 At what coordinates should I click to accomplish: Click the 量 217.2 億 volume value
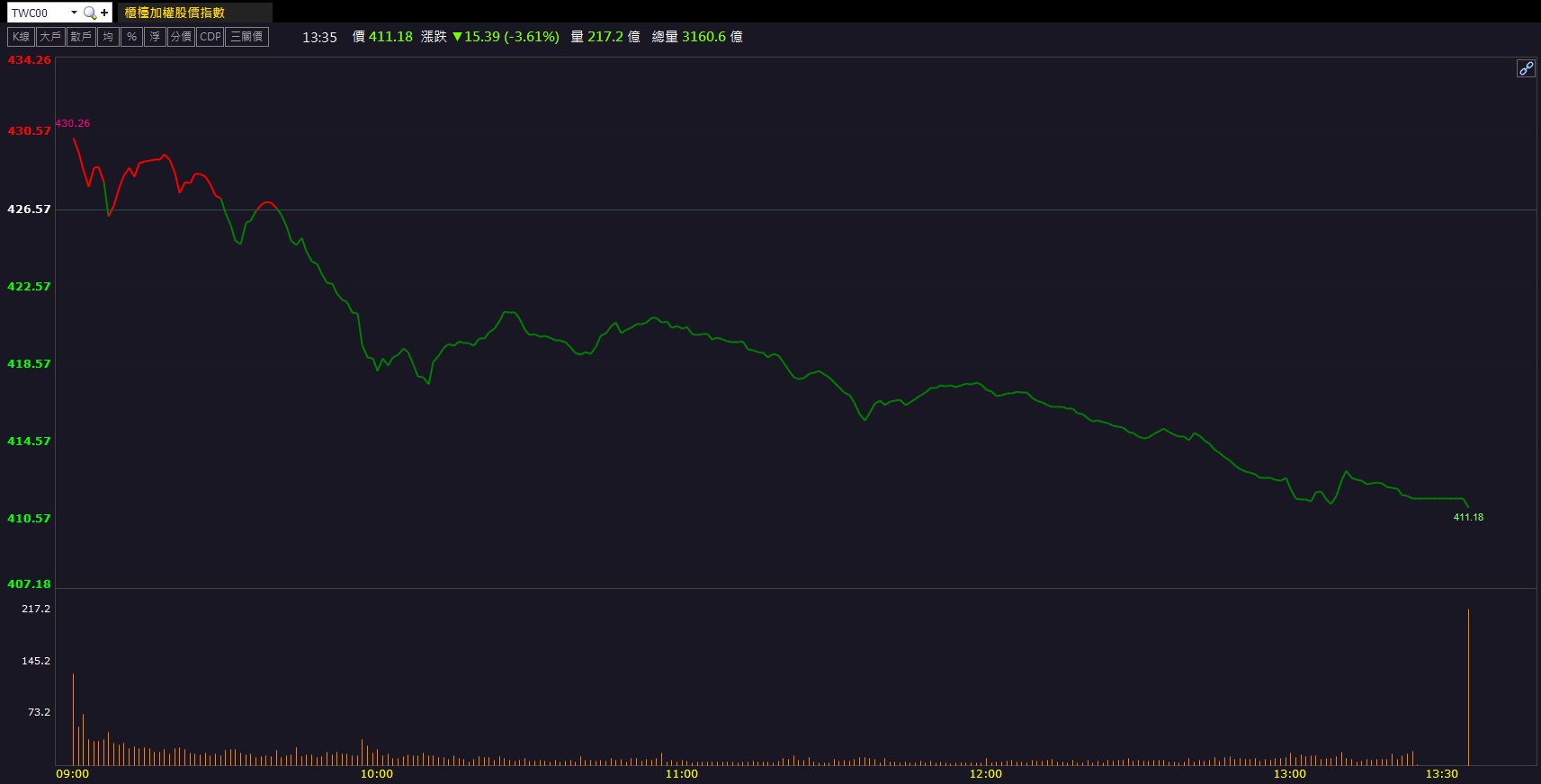pos(605,37)
